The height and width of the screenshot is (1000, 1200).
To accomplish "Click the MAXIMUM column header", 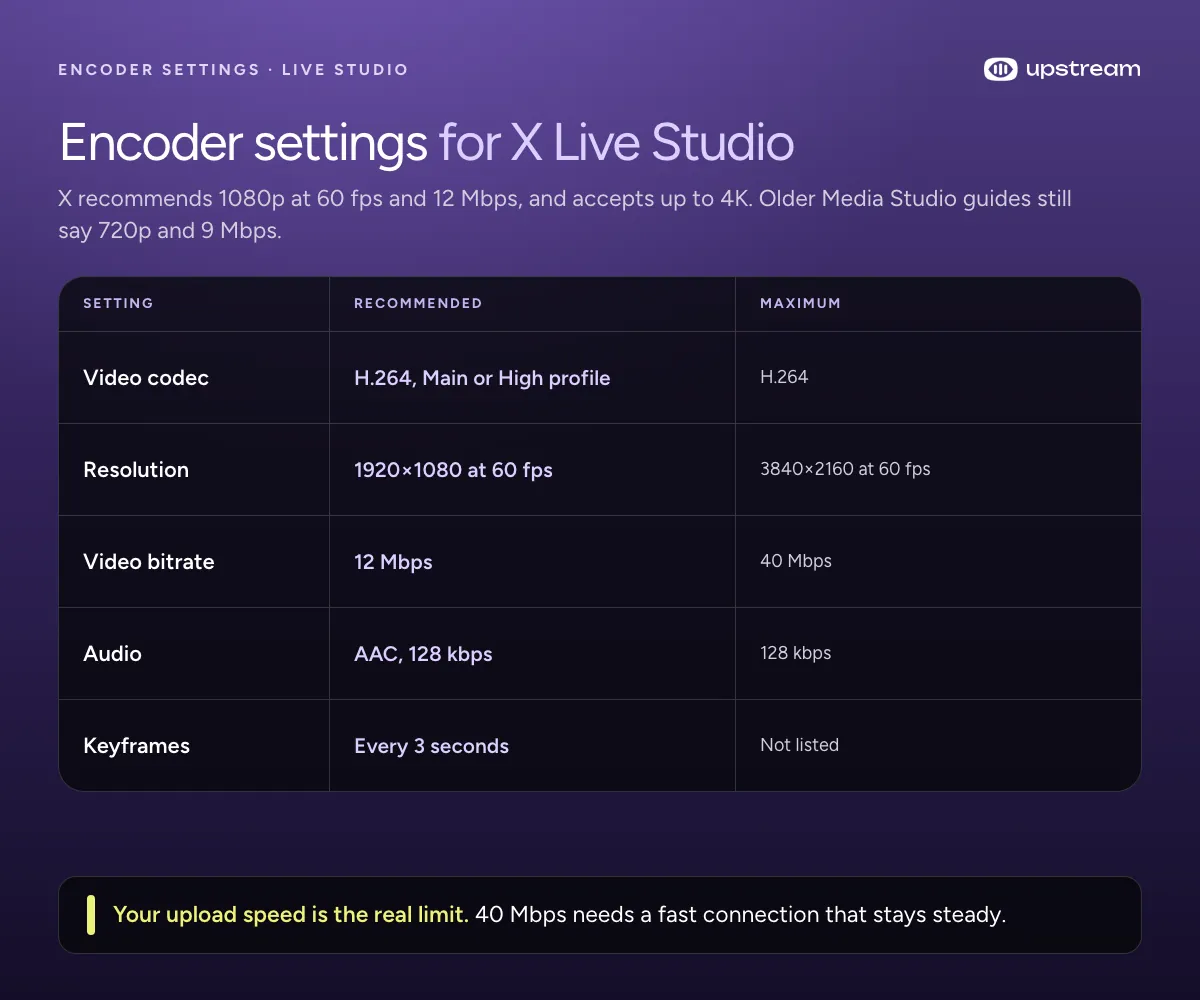I will pos(800,303).
